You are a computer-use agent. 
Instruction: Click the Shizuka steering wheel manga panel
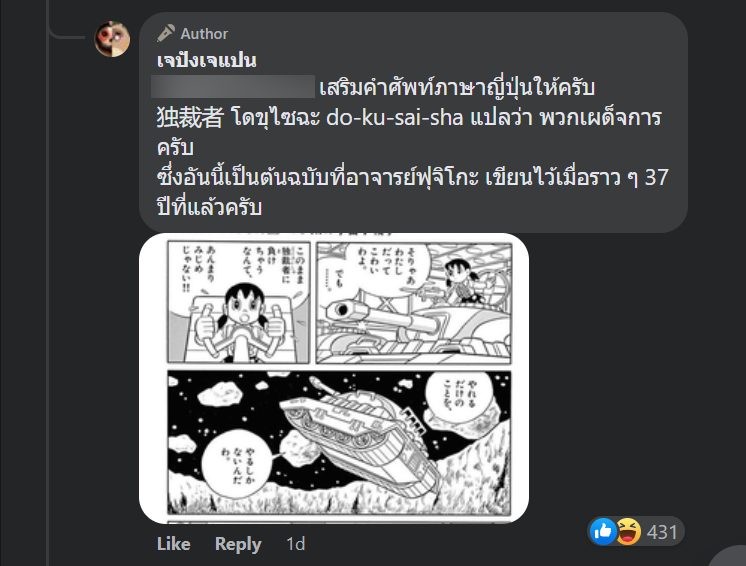point(238,302)
